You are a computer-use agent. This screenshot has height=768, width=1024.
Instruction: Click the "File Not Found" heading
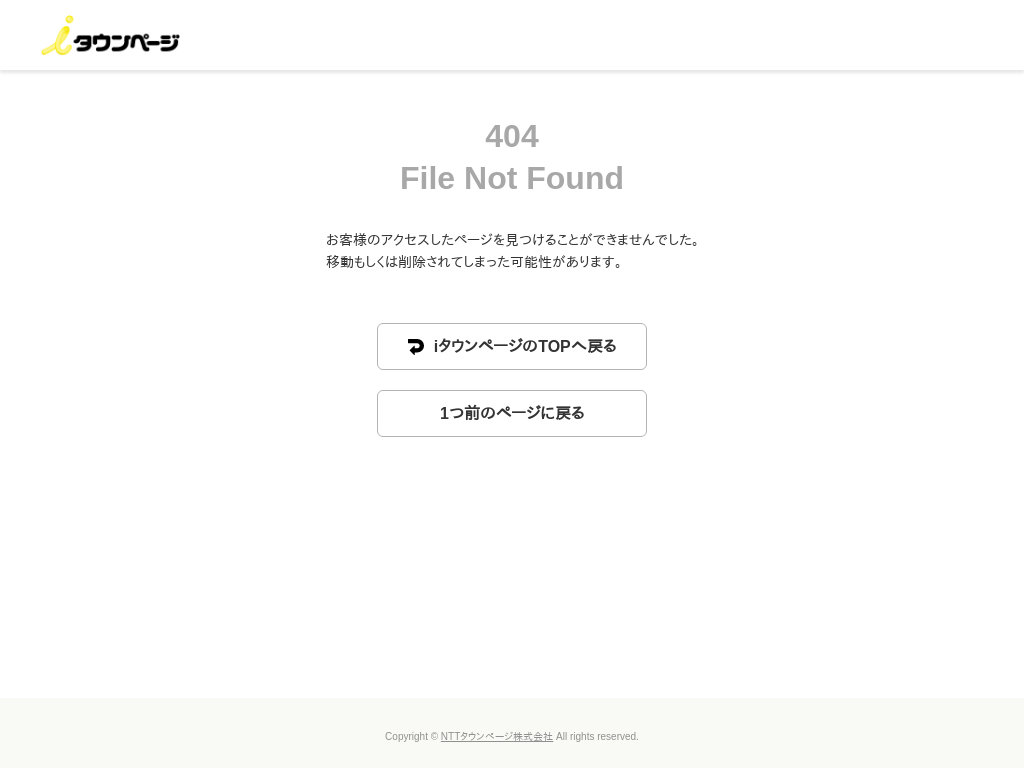pyautogui.click(x=512, y=178)
